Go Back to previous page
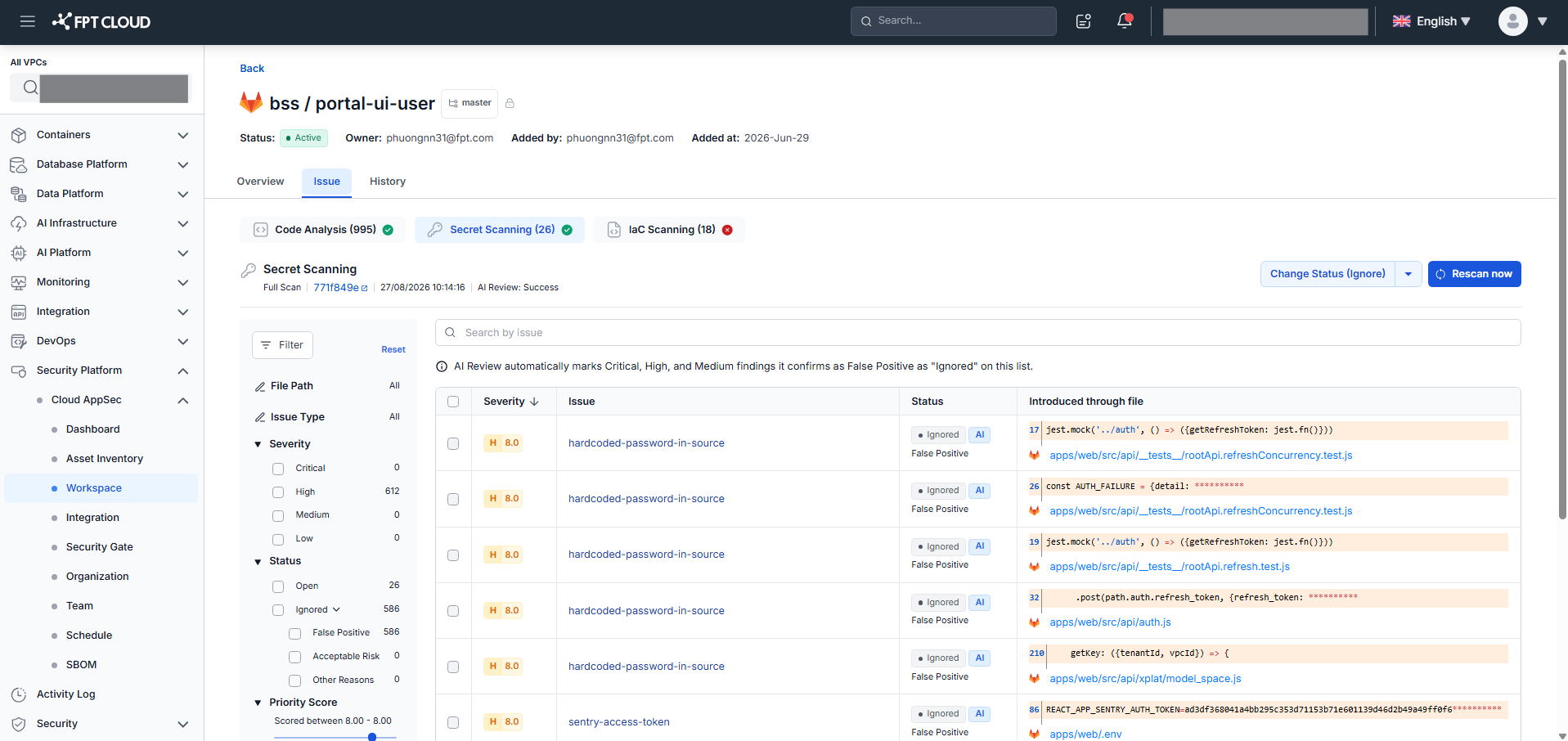This screenshot has height=741, width=1568. (252, 69)
